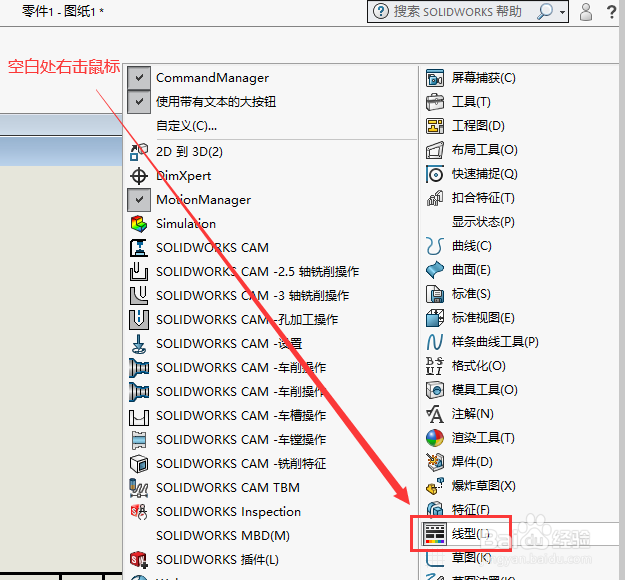Image resolution: width=625 pixels, height=580 pixels.
Task: Click the 布局工具(O) icon
Action: [435, 150]
